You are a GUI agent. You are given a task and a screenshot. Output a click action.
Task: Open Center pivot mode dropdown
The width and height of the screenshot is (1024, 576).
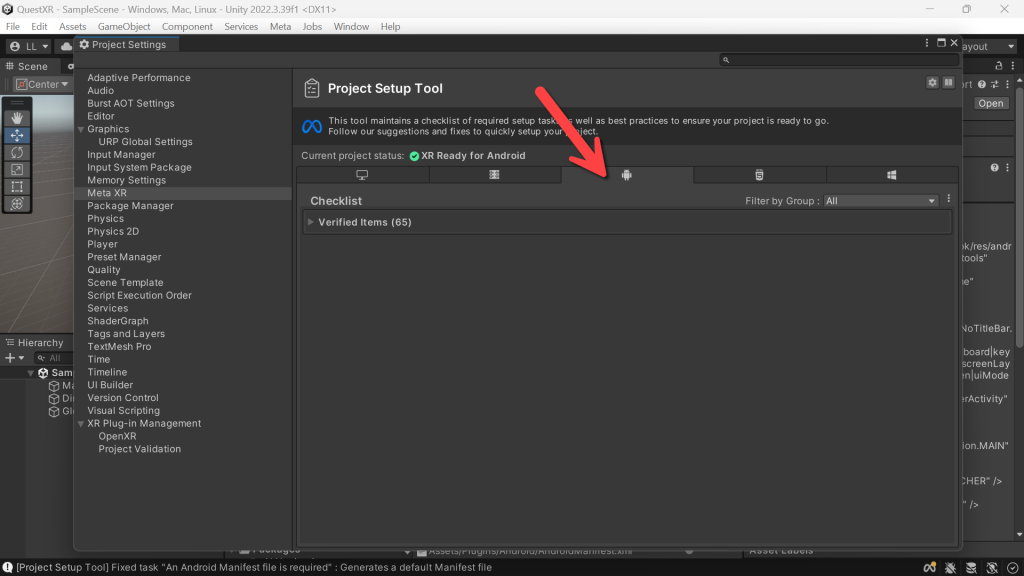click(x=42, y=84)
